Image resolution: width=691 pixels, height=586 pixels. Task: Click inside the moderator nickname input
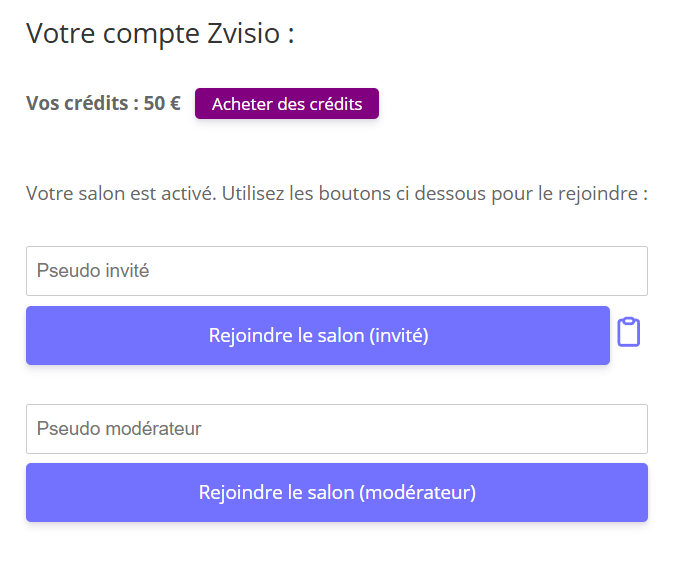(x=336, y=429)
